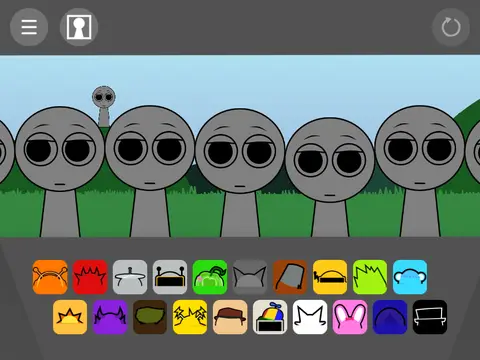This screenshot has width=480, height=360.
Task: Select the bright green leafy blob icon
Action: tap(210, 277)
